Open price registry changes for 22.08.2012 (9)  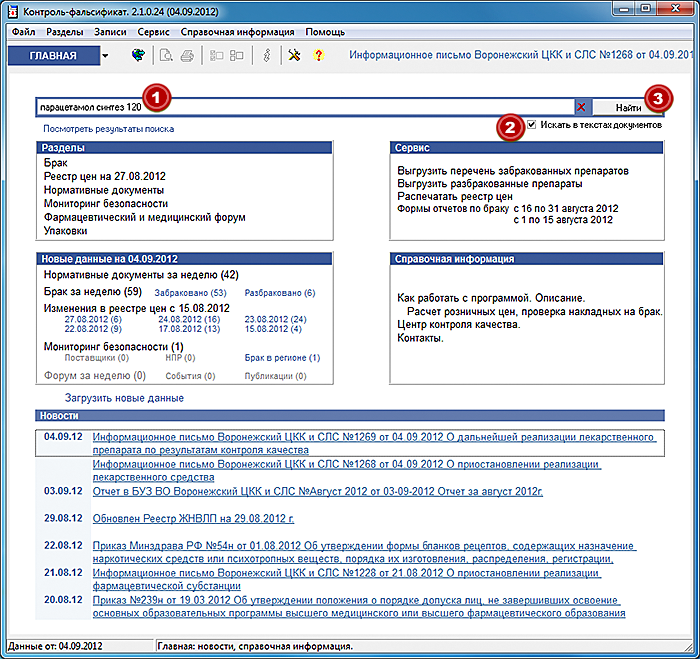pyautogui.click(x=93, y=329)
